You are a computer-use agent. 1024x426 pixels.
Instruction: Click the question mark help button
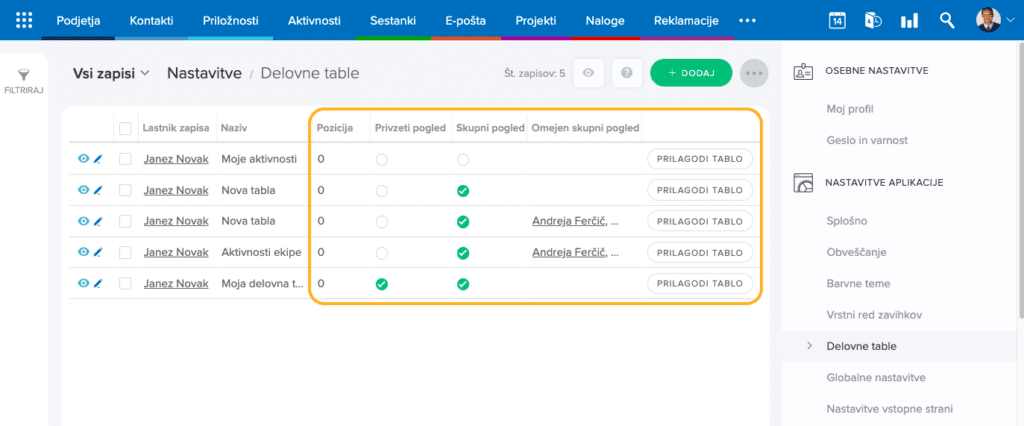(627, 73)
